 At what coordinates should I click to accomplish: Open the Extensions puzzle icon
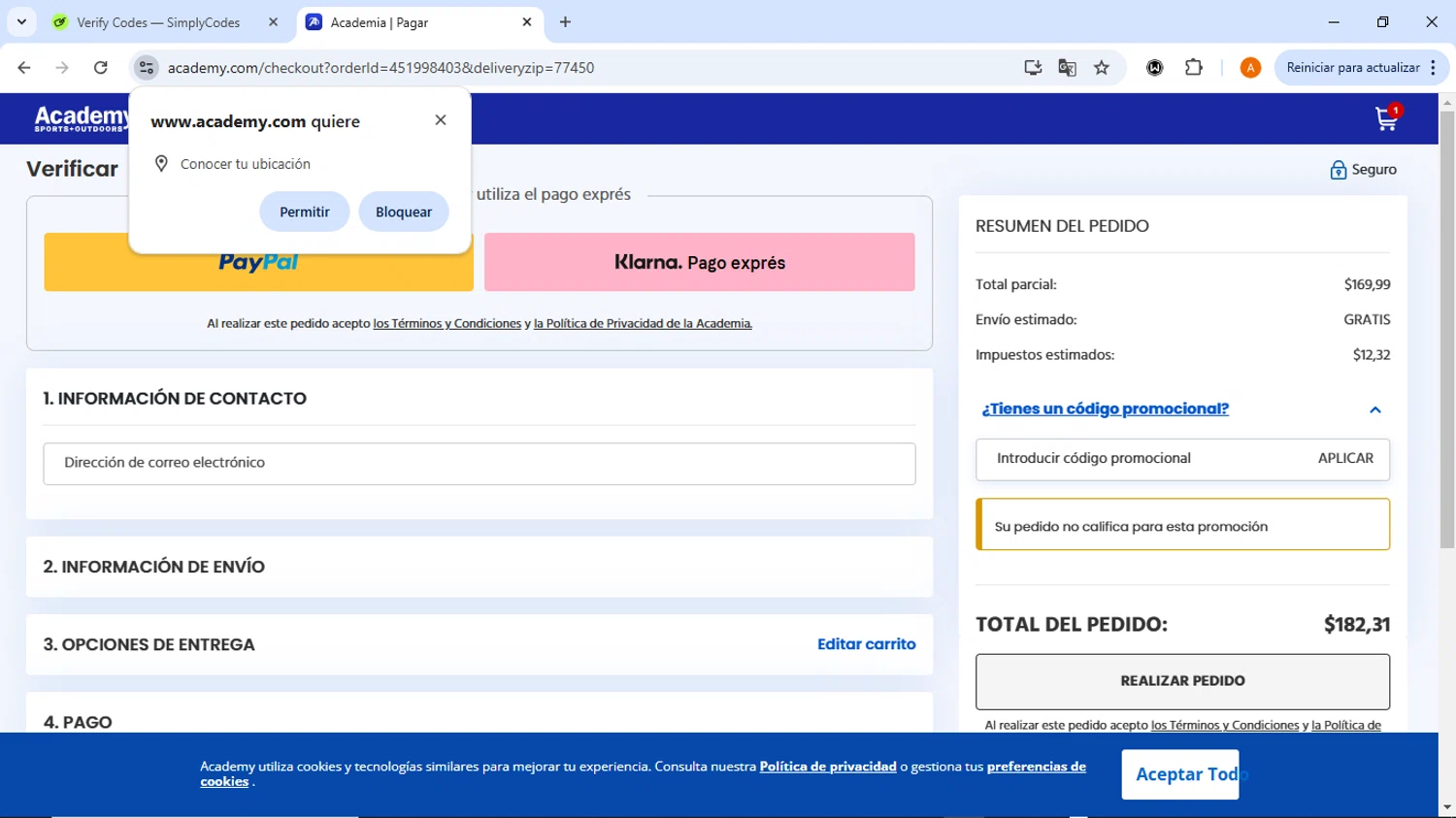coord(1194,68)
